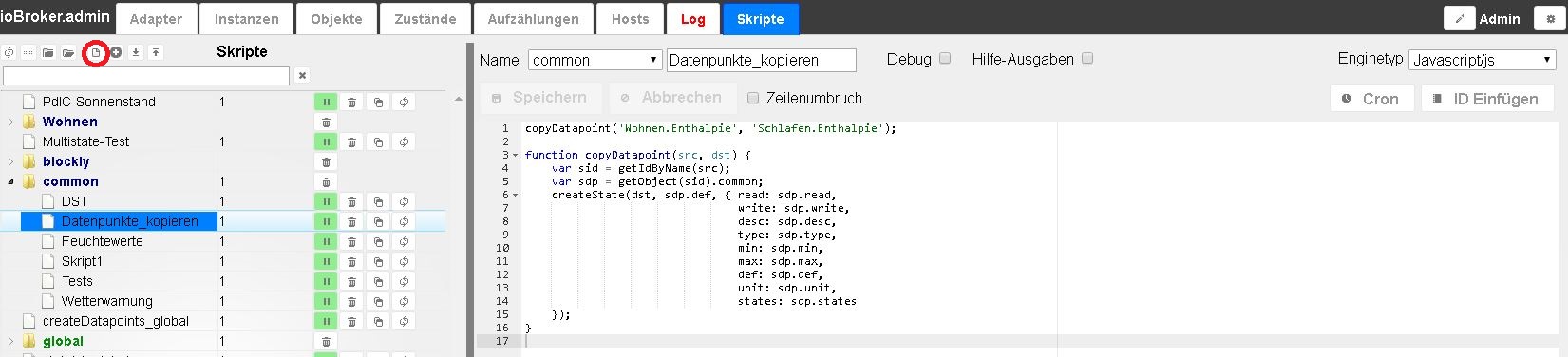Pause the Wetterwarnung script
Image resolution: width=1568 pixels, height=357 pixels.
326,301
